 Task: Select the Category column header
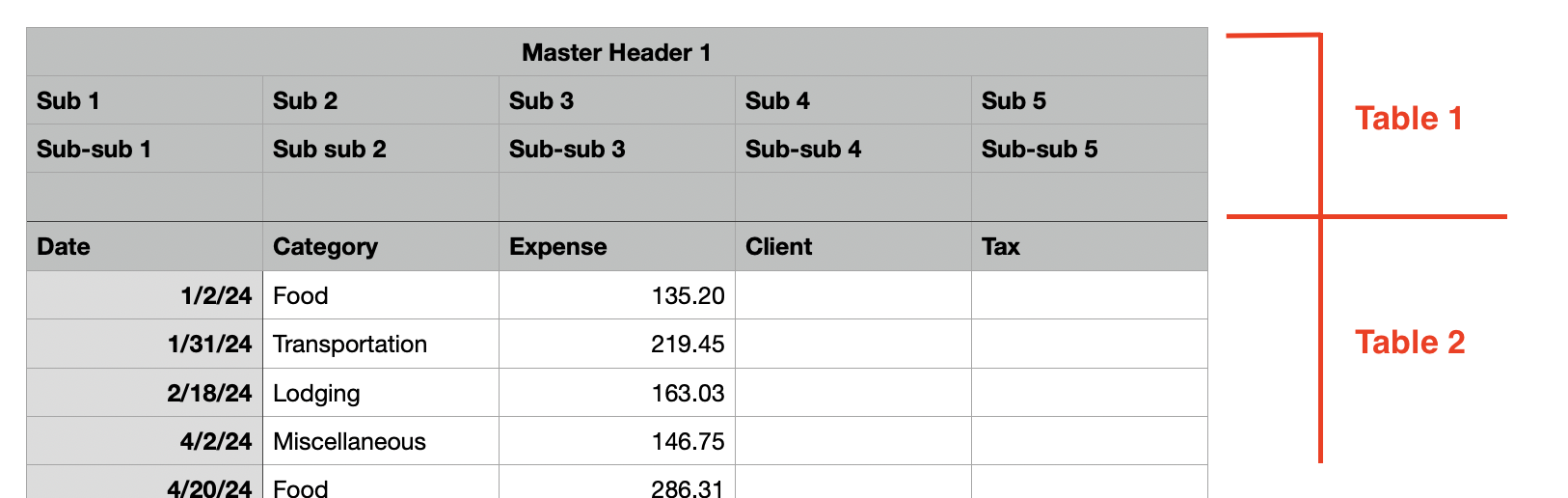click(381, 247)
